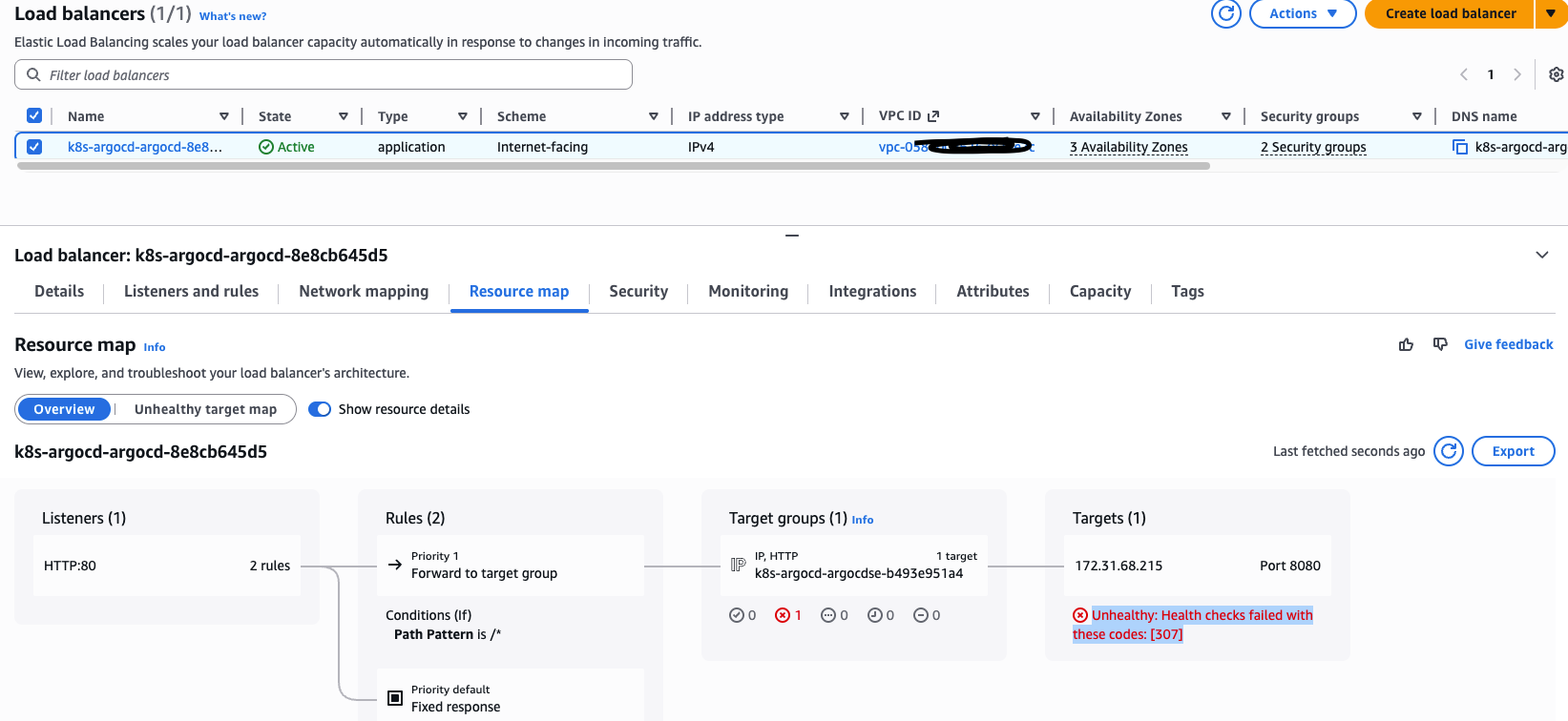1568x721 pixels.
Task: Toggle the select-all header checkbox
Action: click(34, 115)
